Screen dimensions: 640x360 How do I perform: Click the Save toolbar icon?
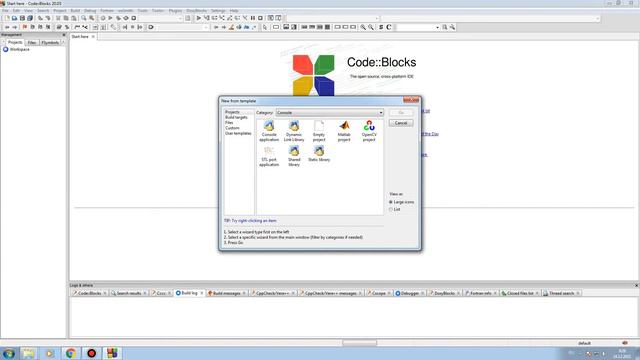click(x=22, y=18)
